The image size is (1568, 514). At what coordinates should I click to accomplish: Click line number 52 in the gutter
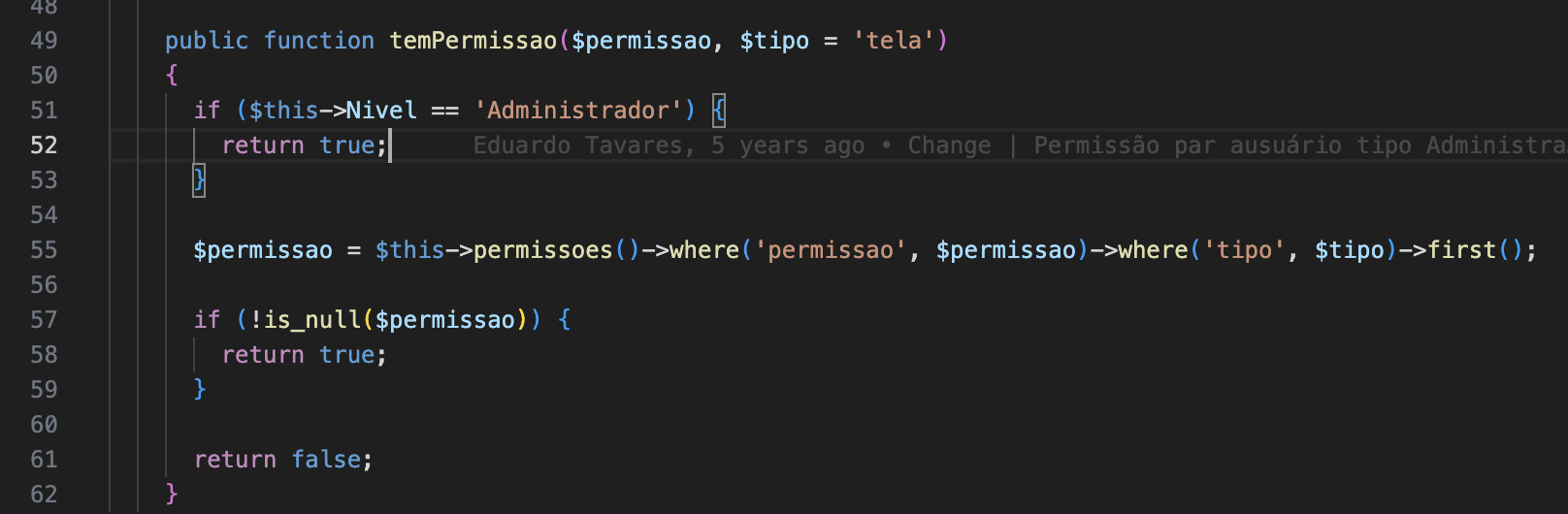44,145
